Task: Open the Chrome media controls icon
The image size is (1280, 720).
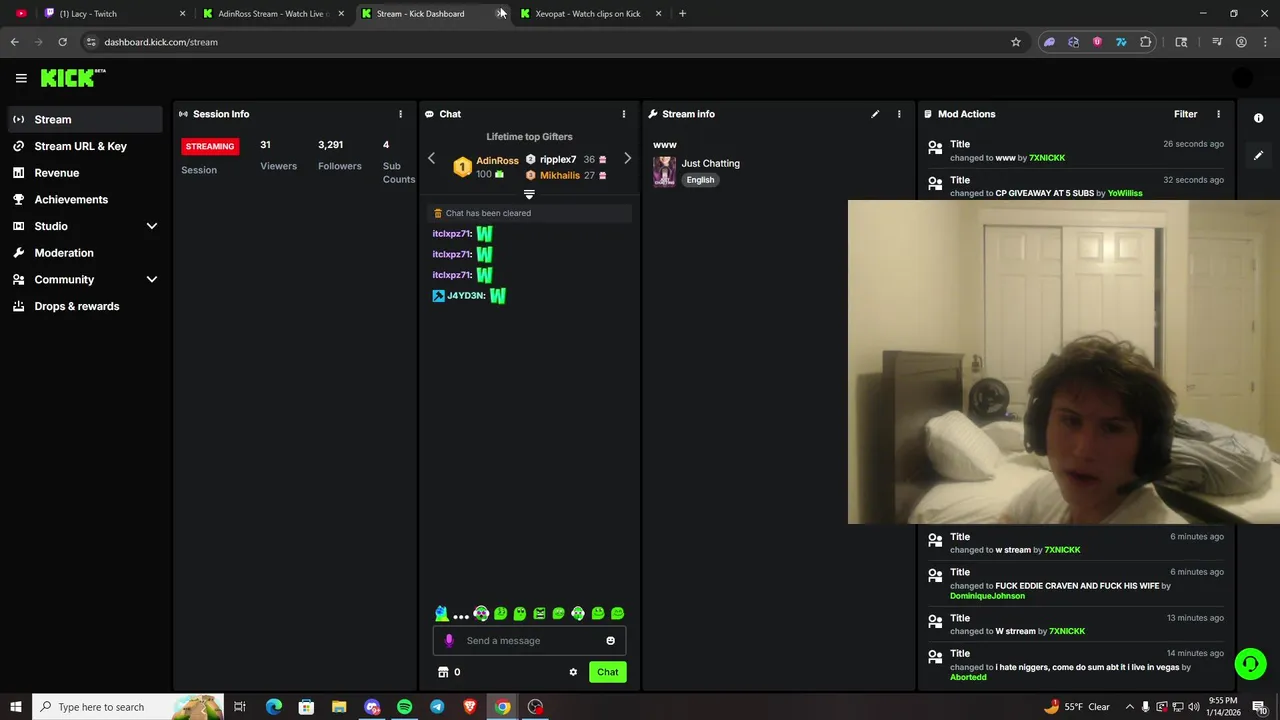Action: [x=1217, y=42]
